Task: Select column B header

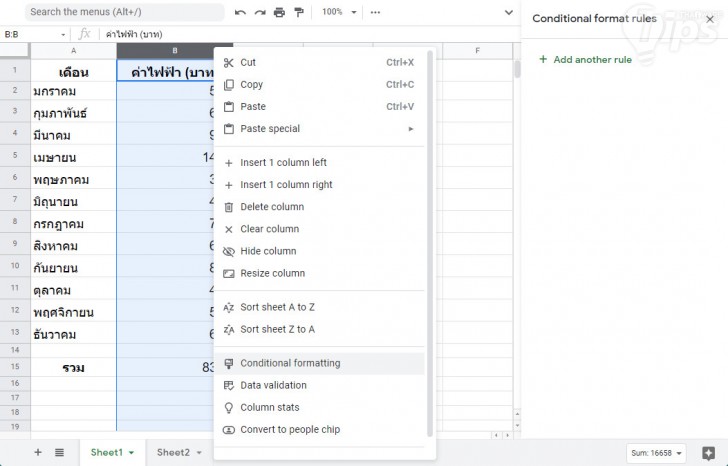Action: coord(175,51)
